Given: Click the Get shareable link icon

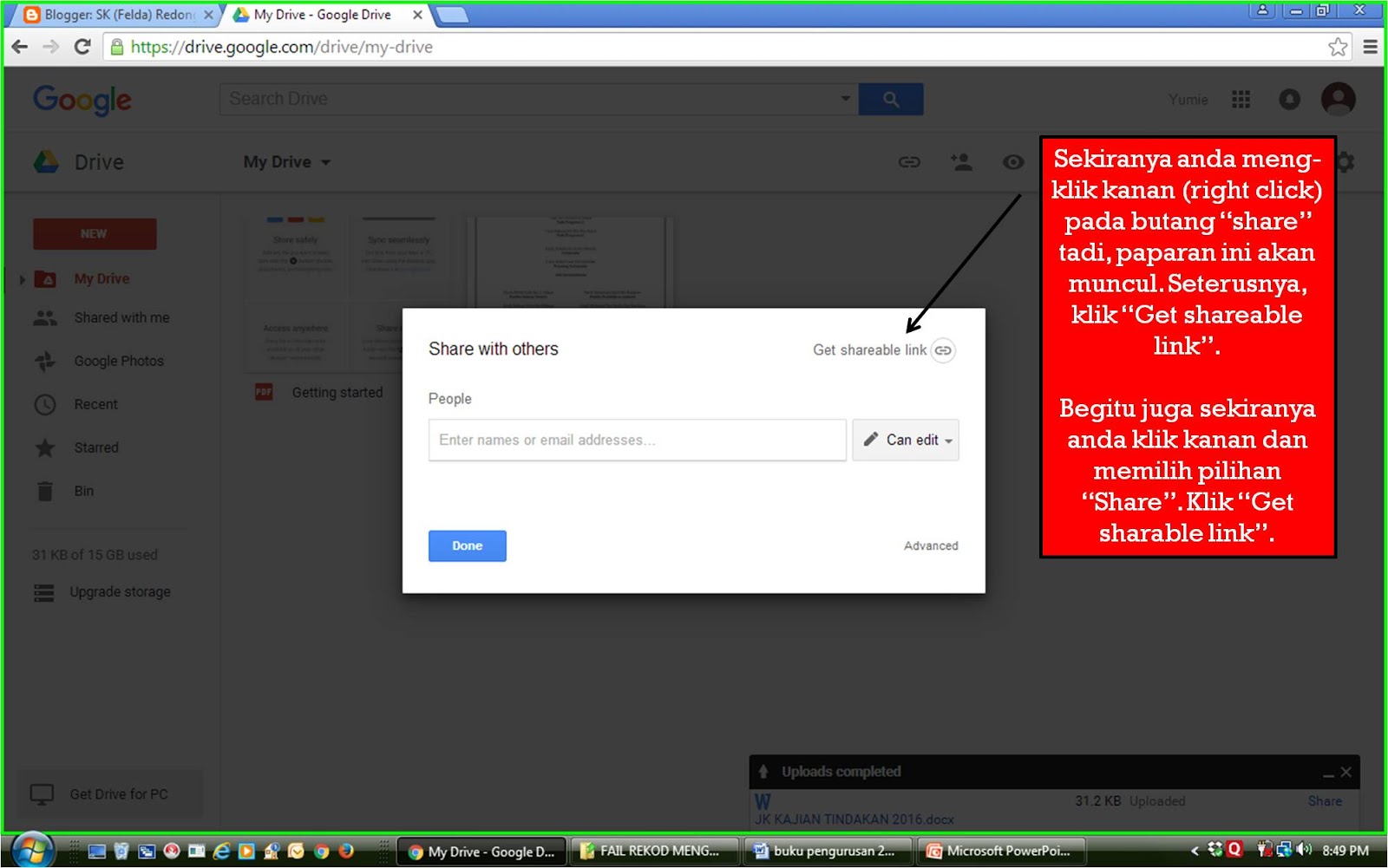Looking at the screenshot, I should (943, 350).
